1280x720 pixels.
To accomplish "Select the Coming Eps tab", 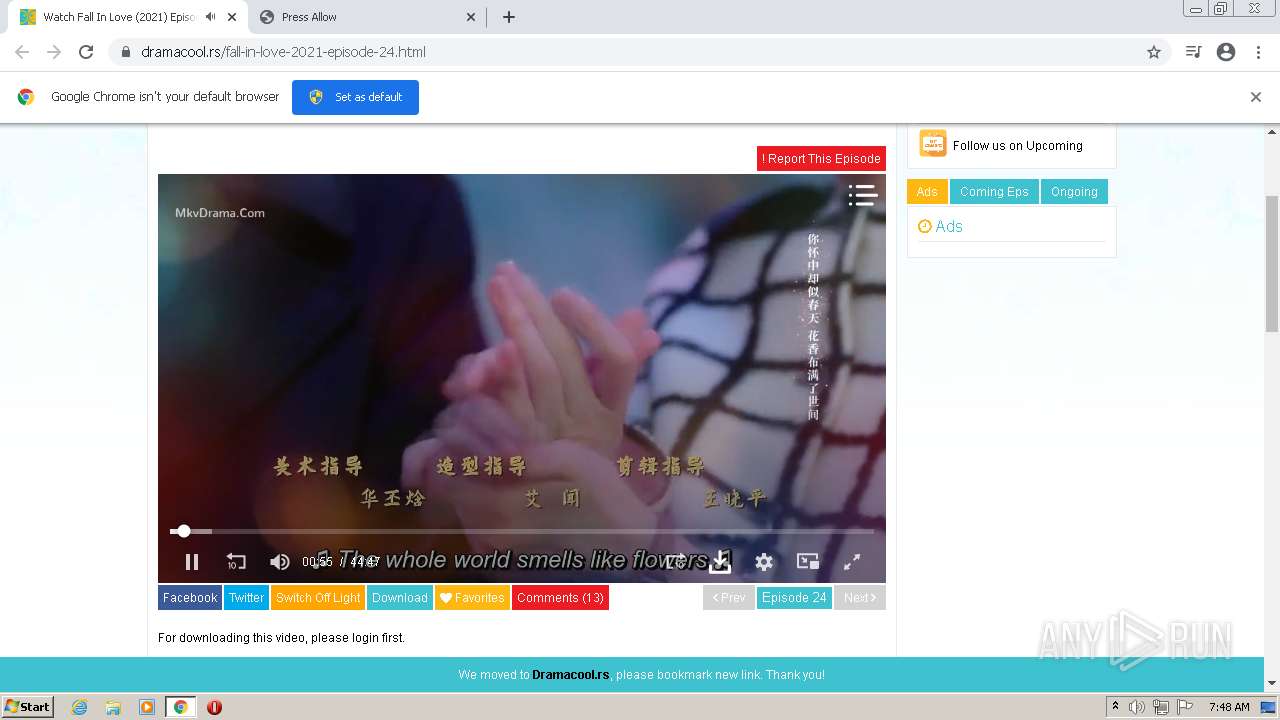I will [x=994, y=192].
